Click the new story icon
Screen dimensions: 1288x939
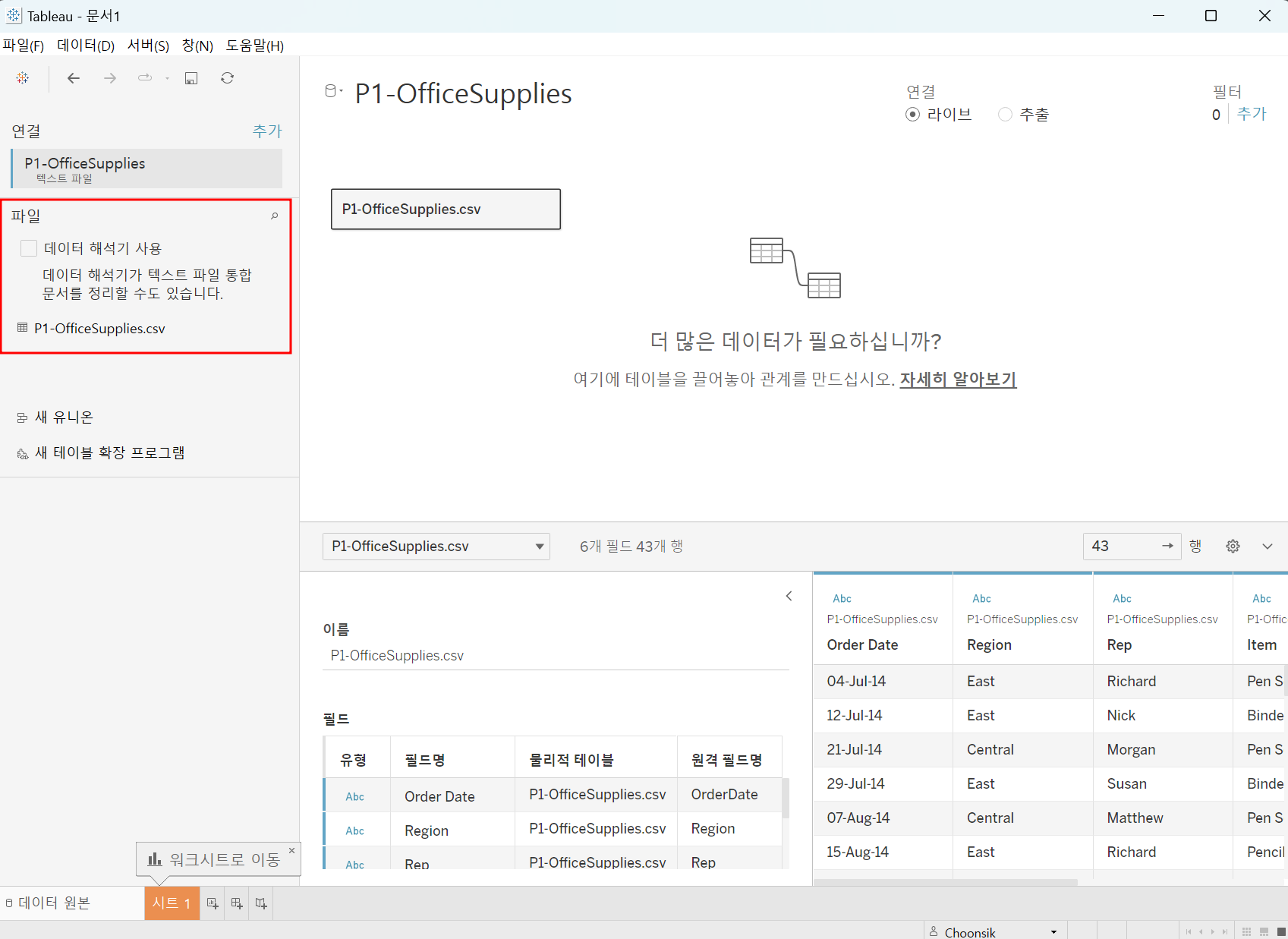click(x=261, y=903)
